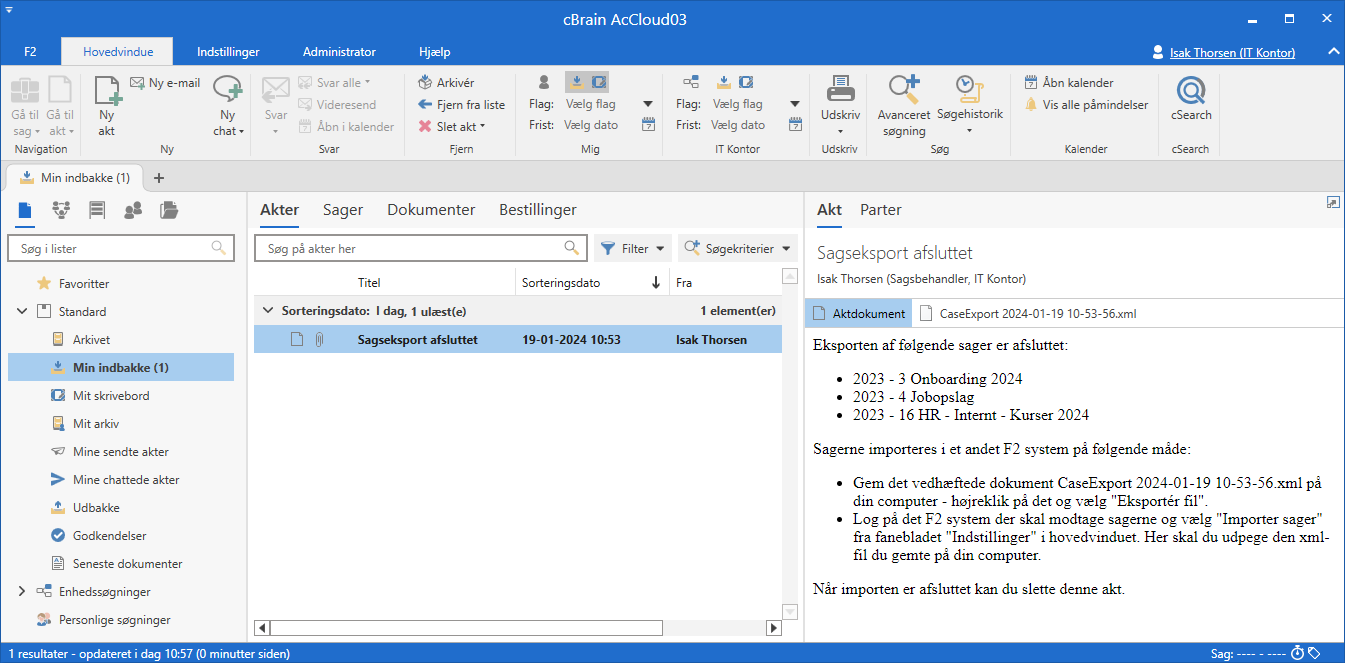This screenshot has width=1345, height=663.
Task: Open the Sager tab
Action: (342, 210)
